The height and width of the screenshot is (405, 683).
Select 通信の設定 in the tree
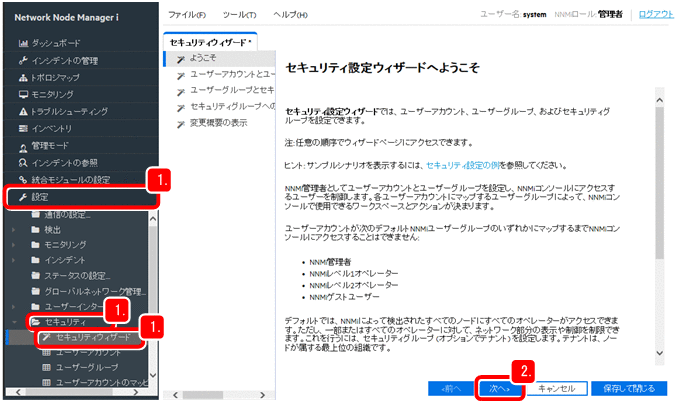tap(68, 214)
